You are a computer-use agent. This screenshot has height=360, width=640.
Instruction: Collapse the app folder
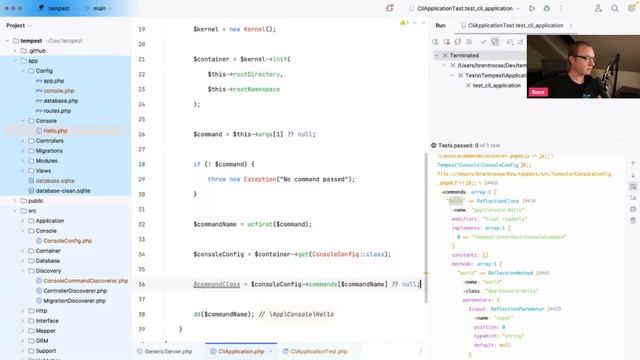(x=15, y=61)
